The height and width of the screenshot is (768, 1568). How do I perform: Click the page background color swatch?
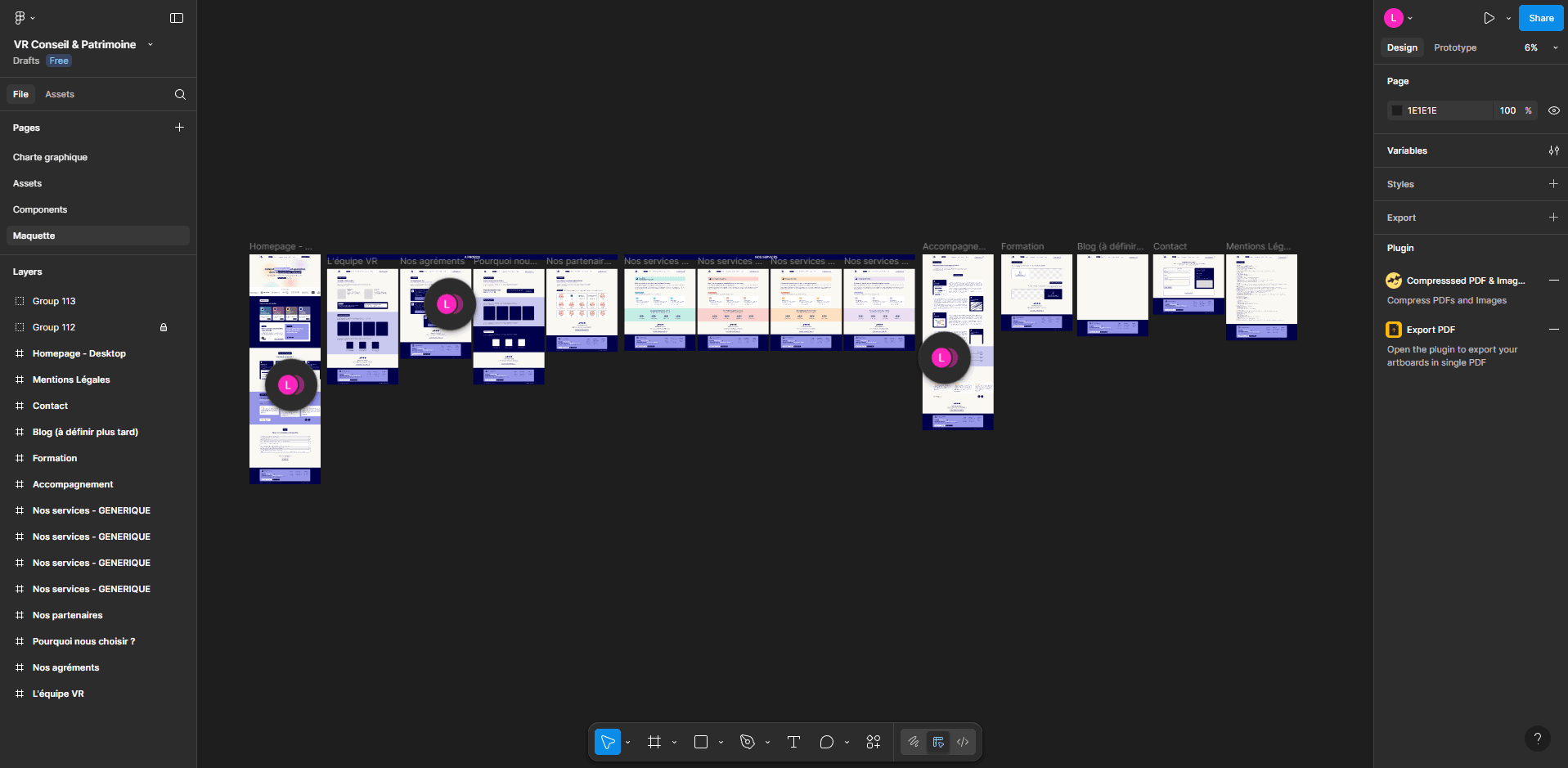click(x=1397, y=110)
